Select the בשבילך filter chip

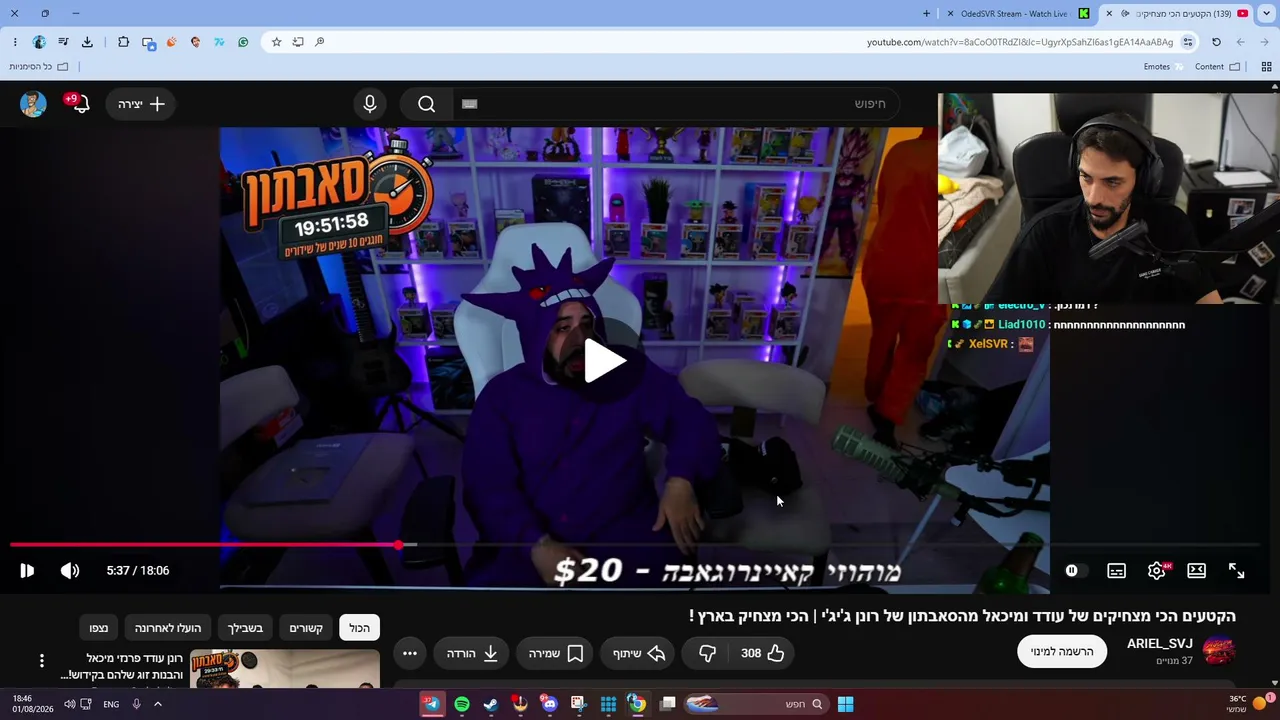tap(245, 628)
